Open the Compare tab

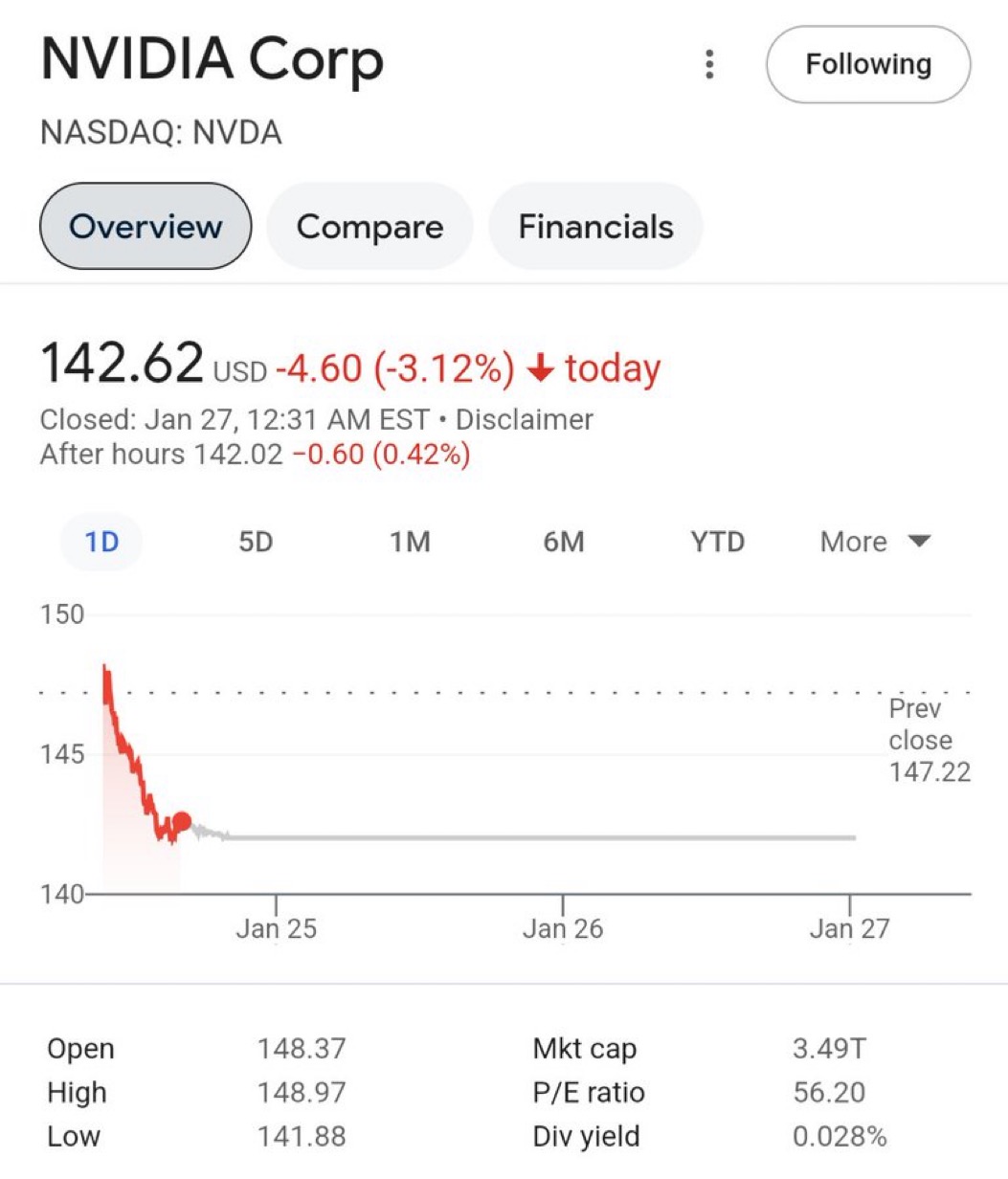pos(370,227)
